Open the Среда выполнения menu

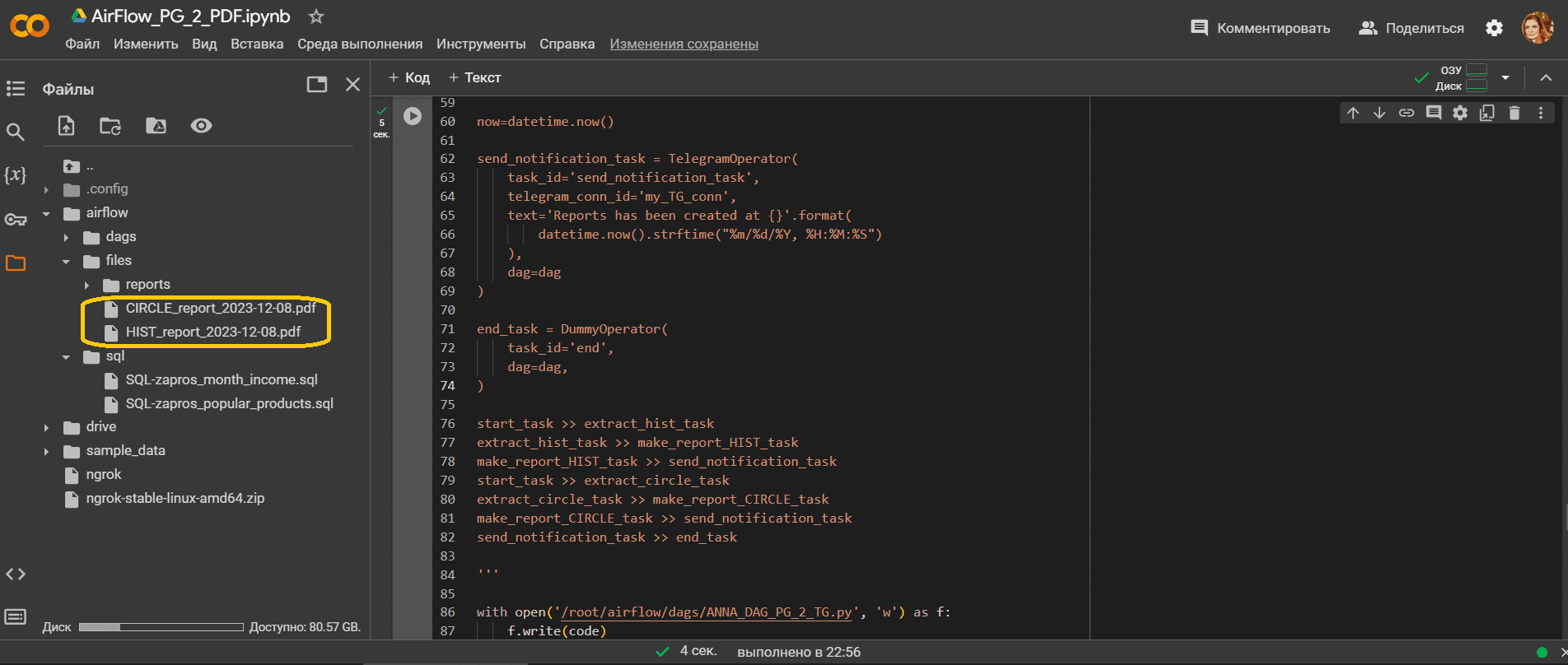(x=360, y=44)
